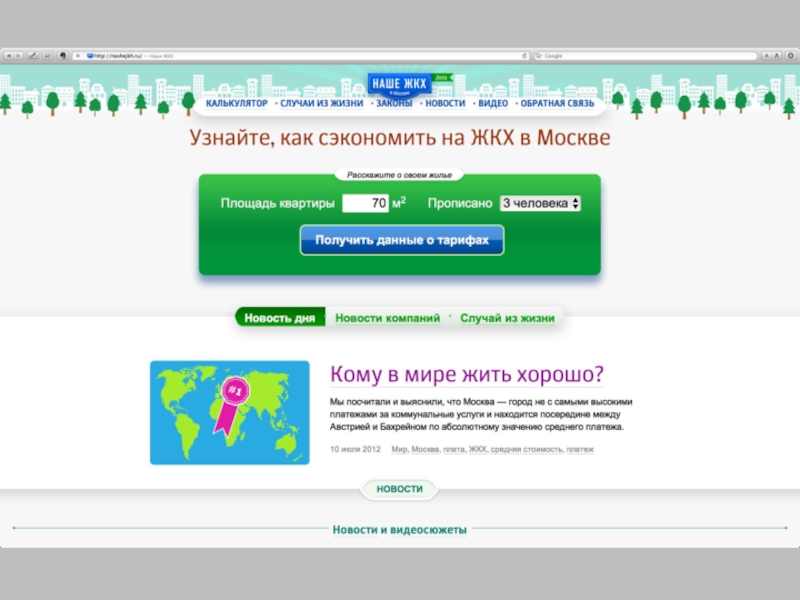Open the ОБРАТНАЯ СВЯЗЬ menu item
The image size is (800, 600).
pyautogui.click(x=557, y=103)
